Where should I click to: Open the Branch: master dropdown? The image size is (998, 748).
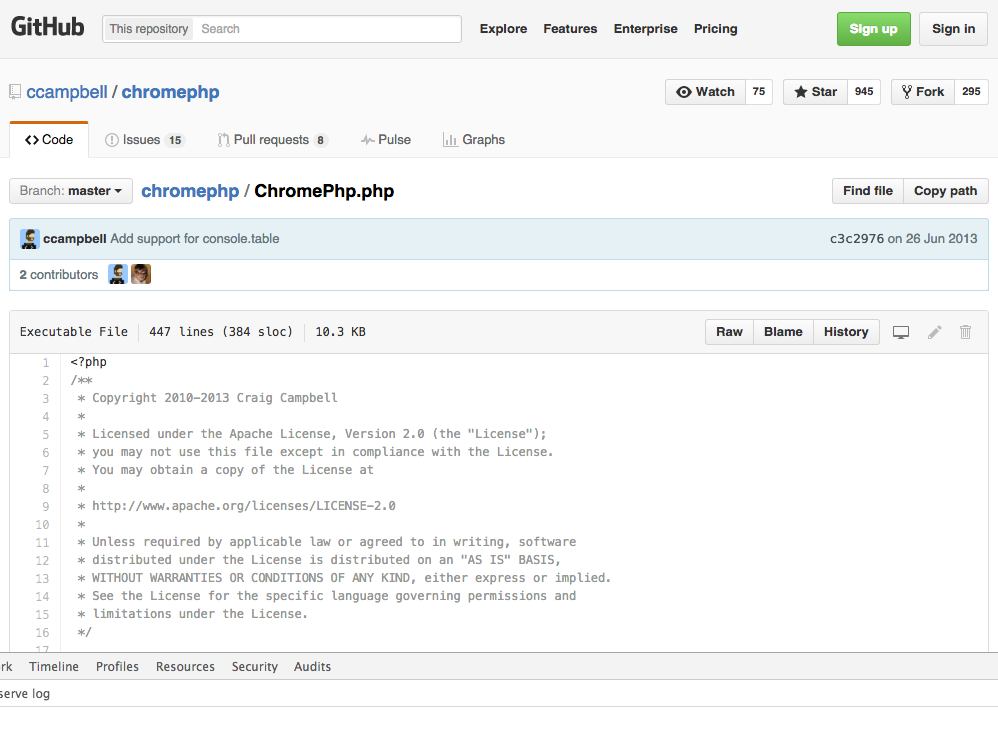70,190
